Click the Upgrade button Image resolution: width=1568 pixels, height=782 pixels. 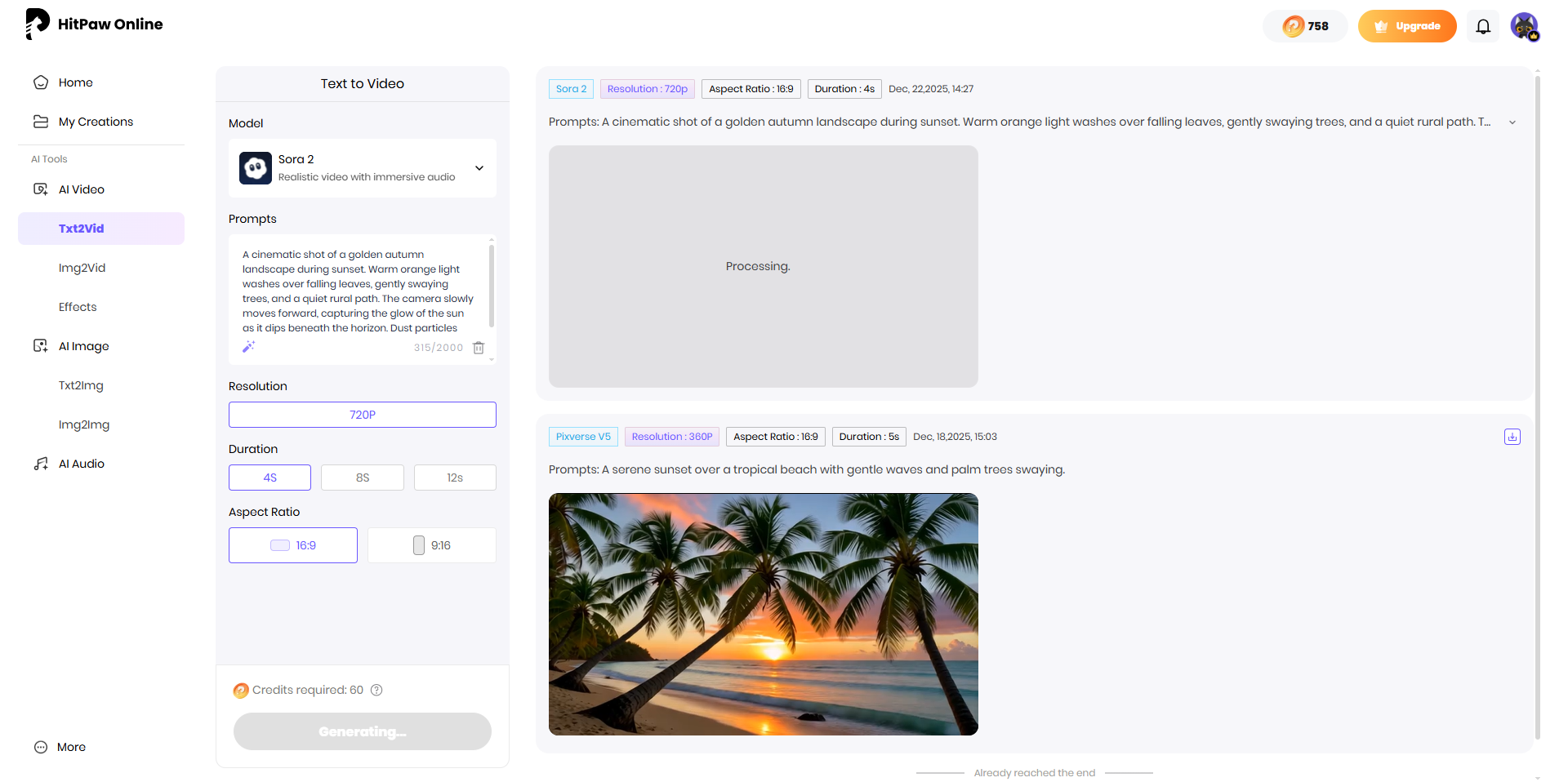[x=1406, y=25]
